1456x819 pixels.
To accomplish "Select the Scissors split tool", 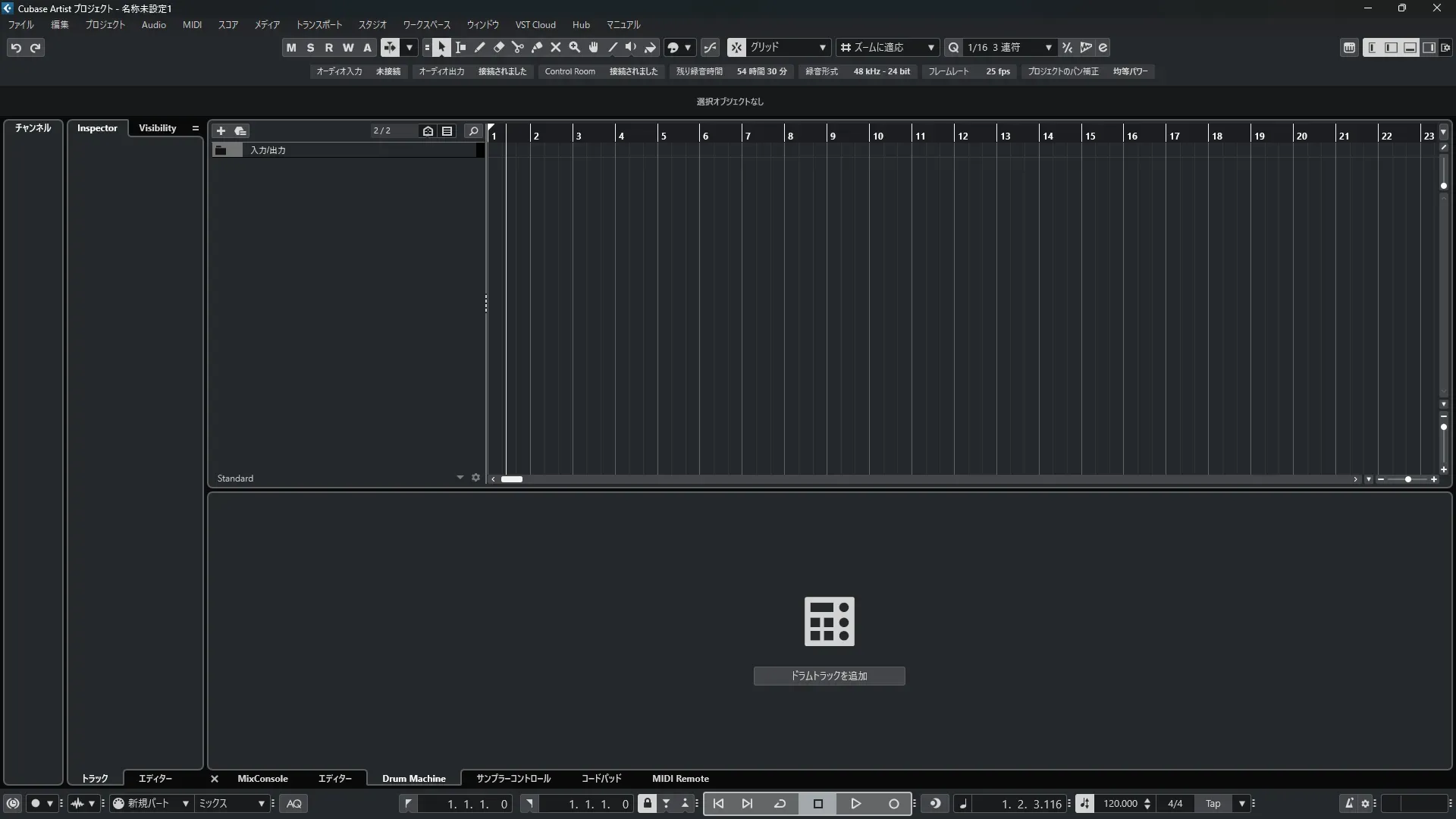I will (x=518, y=48).
